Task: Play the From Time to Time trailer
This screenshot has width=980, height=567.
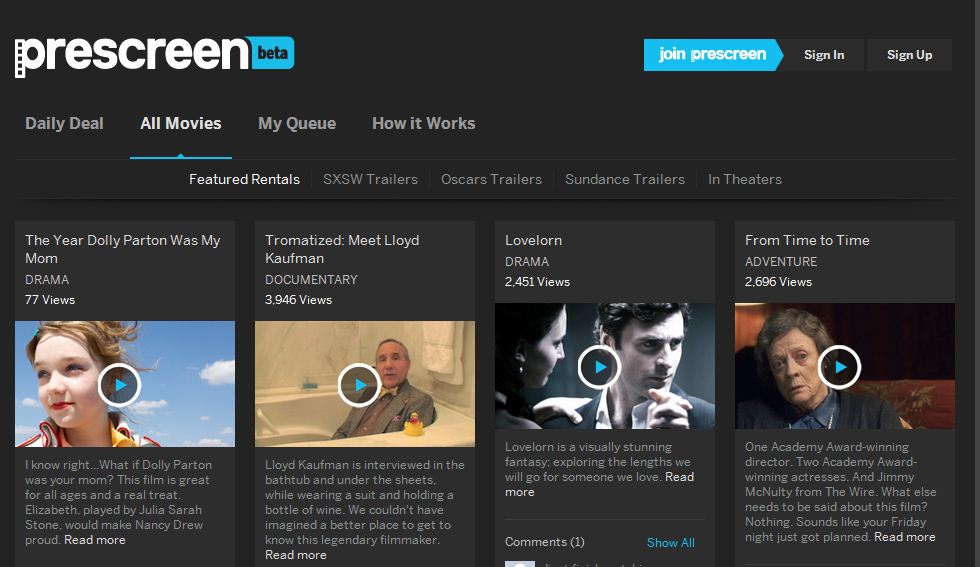Action: (839, 367)
